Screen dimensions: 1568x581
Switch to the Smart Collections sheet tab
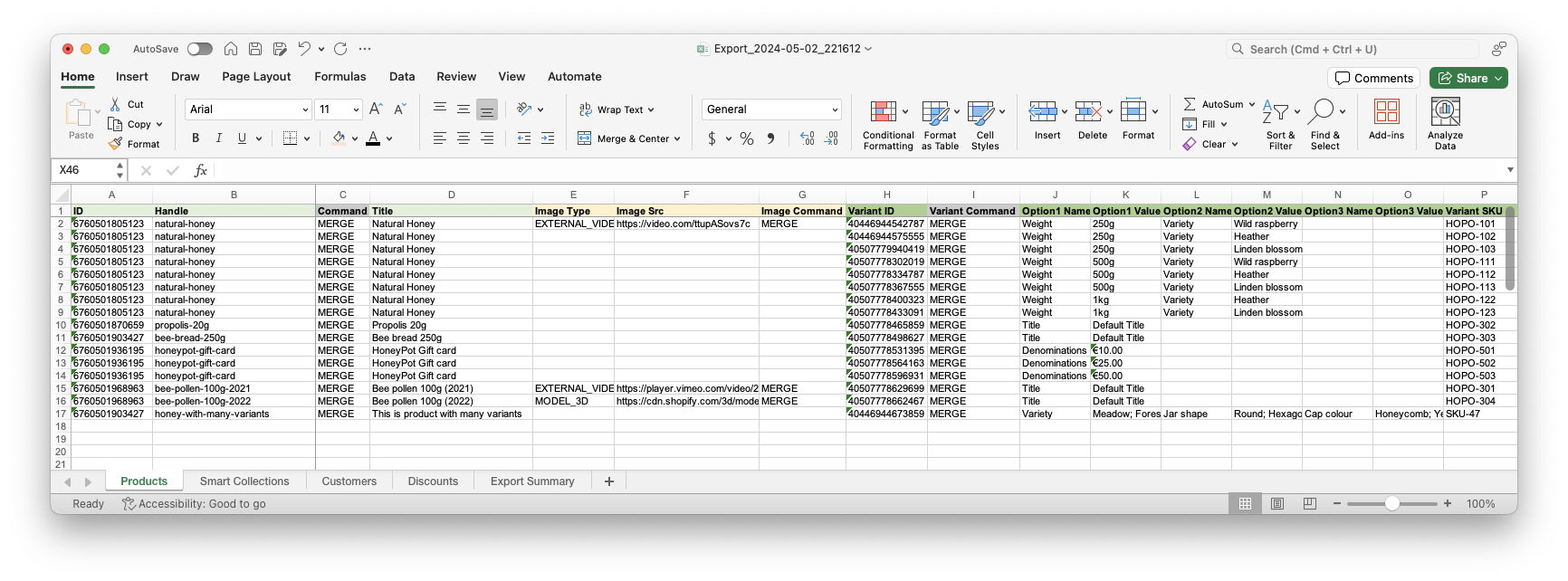coord(244,481)
